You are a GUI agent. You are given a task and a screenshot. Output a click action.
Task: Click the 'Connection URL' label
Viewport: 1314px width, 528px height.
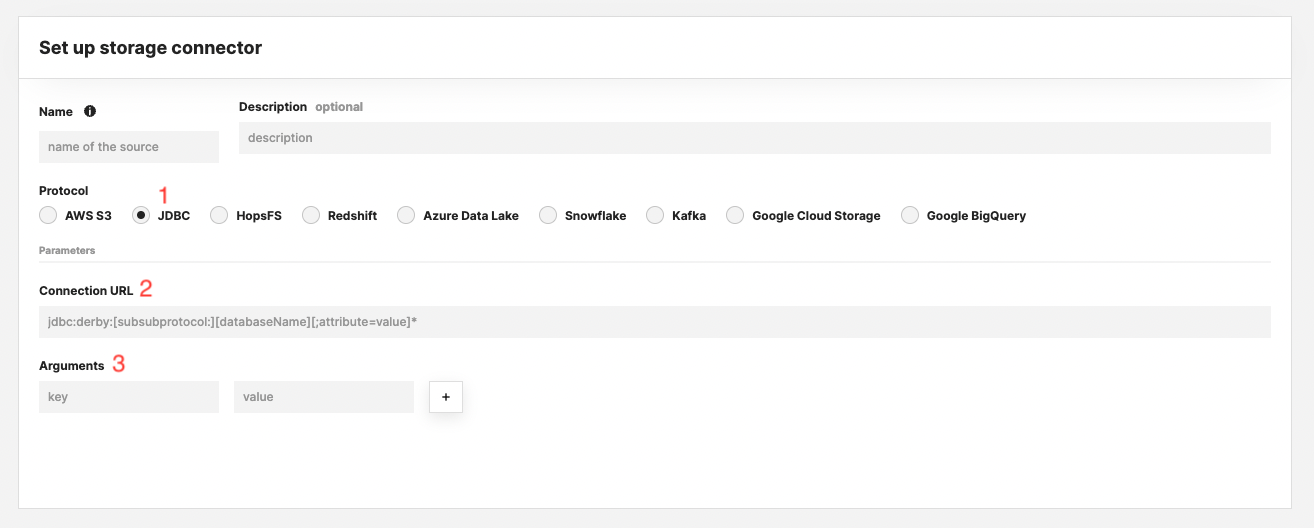(x=86, y=291)
